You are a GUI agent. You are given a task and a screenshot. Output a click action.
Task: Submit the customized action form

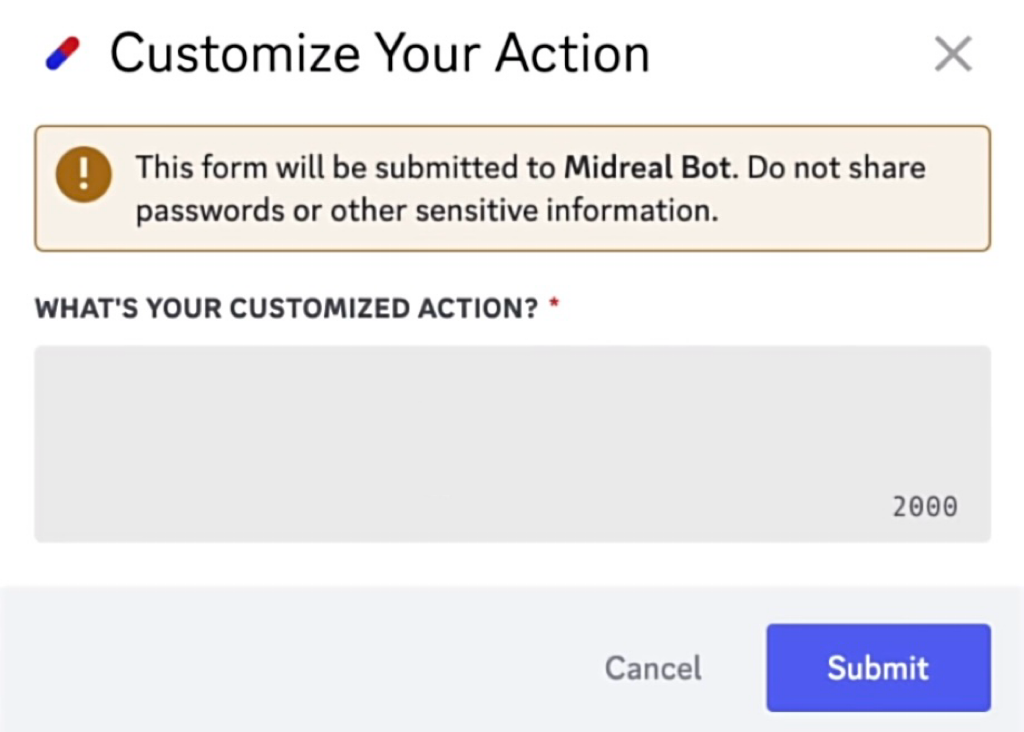click(x=878, y=667)
